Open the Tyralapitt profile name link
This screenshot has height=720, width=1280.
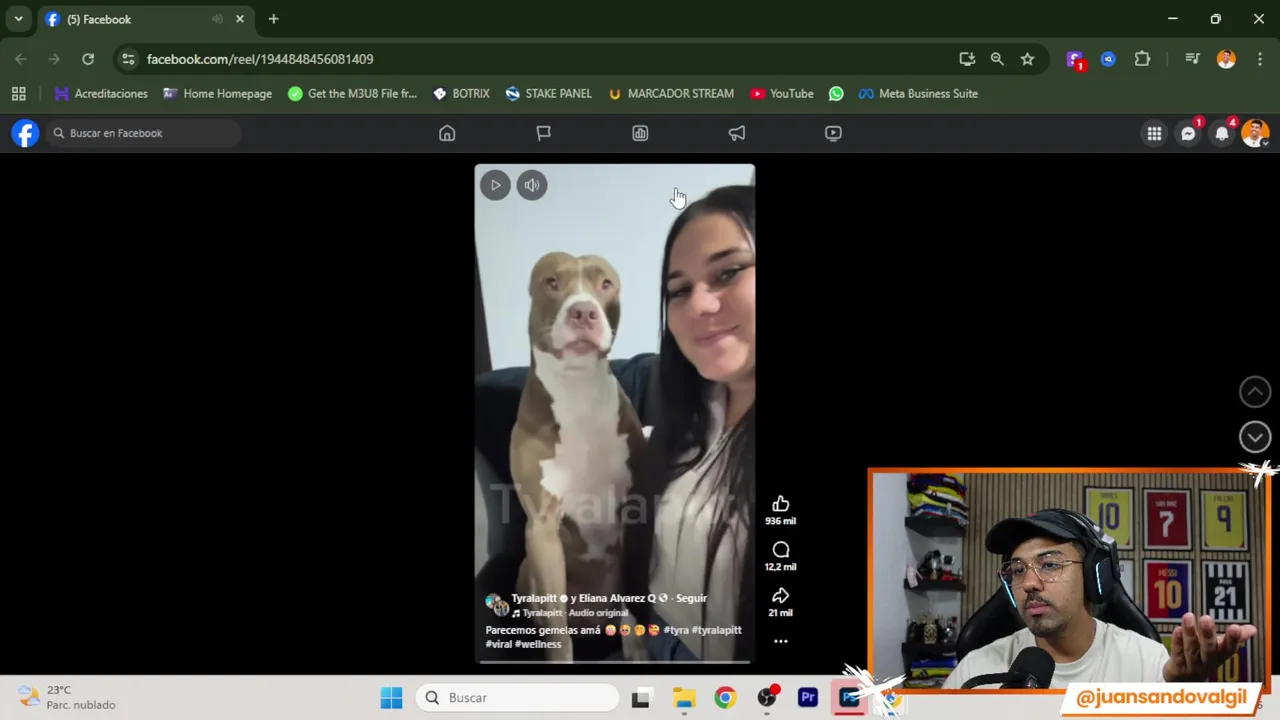pyautogui.click(x=534, y=598)
